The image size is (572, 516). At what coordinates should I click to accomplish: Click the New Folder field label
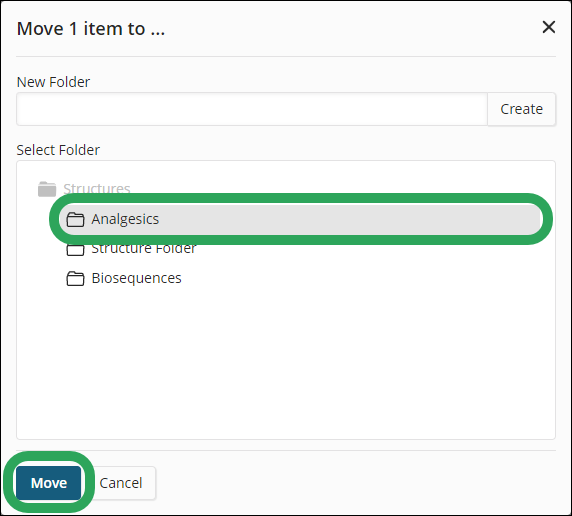(53, 82)
